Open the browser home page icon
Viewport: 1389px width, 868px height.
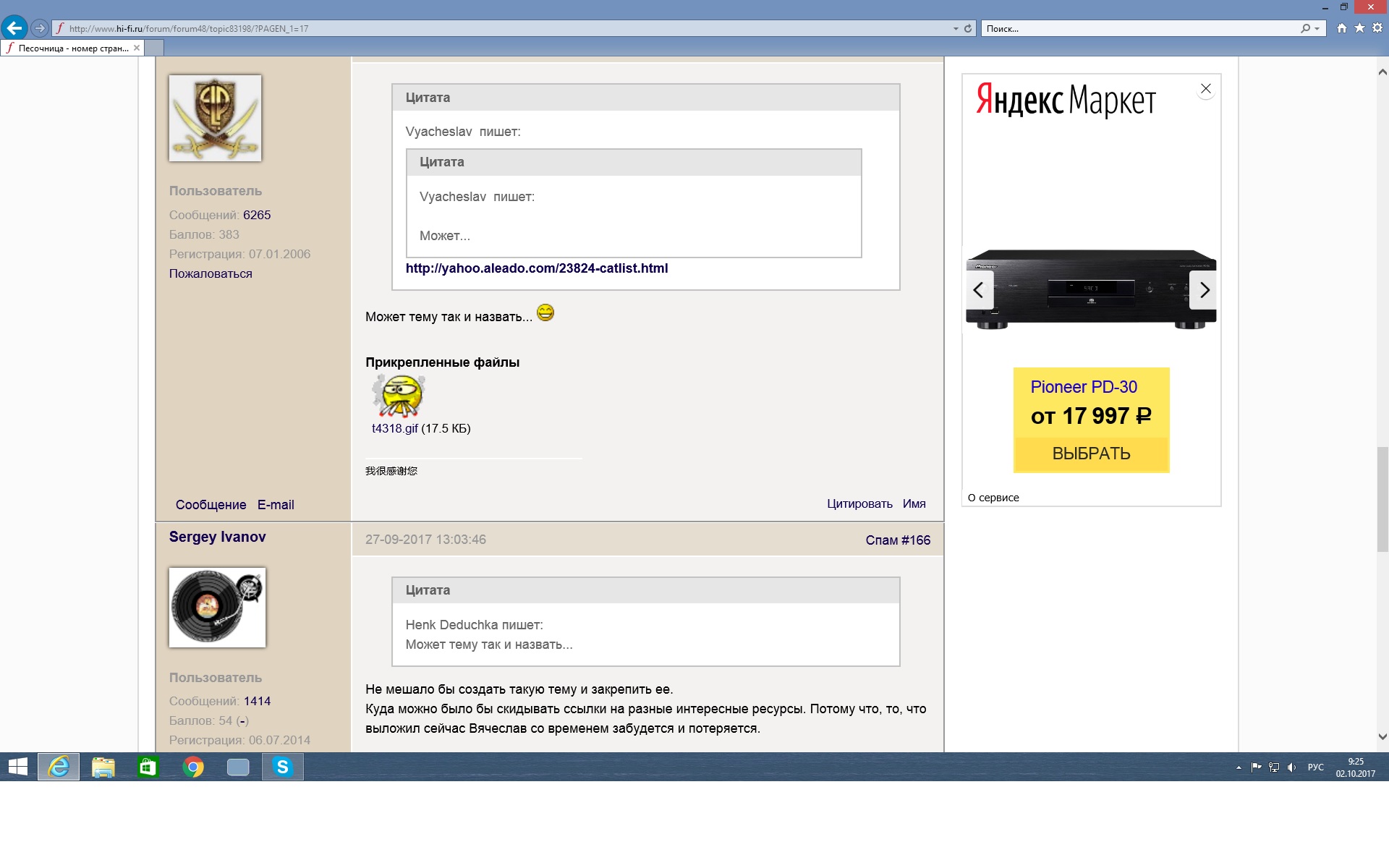point(1342,28)
